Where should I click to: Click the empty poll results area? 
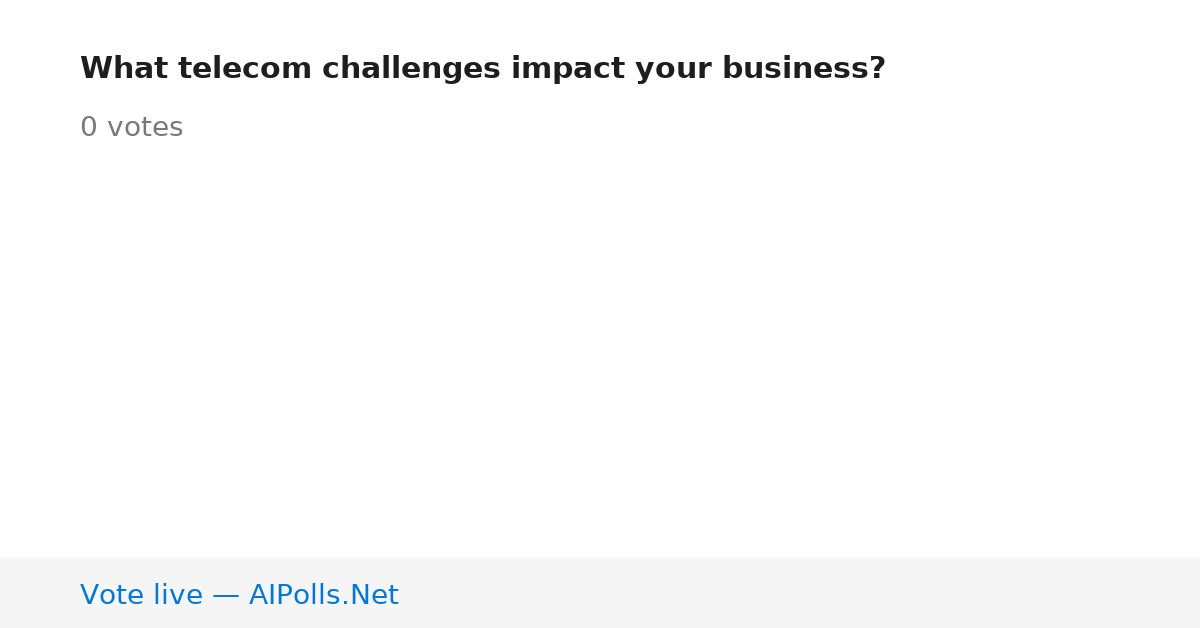click(x=600, y=350)
